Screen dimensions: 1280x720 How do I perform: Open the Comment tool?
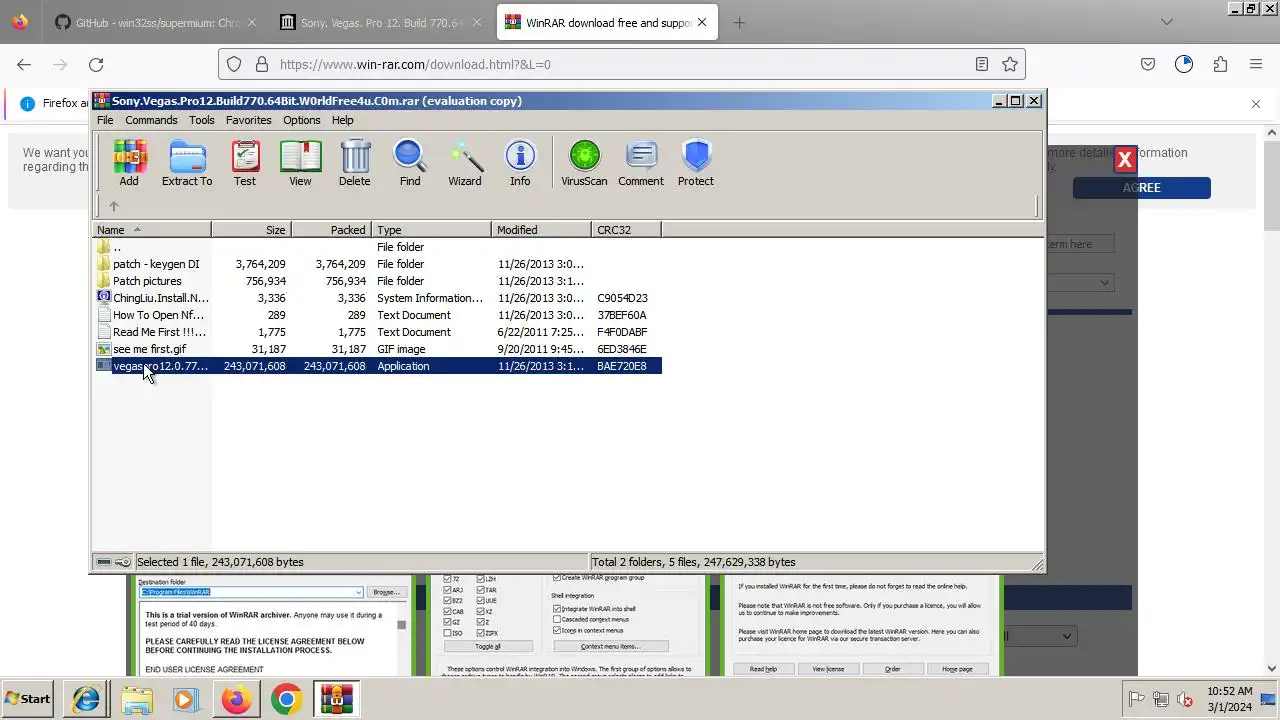pyautogui.click(x=641, y=163)
